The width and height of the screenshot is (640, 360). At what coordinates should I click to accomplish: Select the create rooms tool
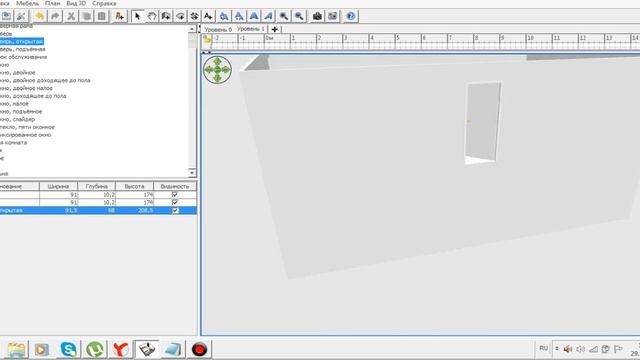point(180,16)
